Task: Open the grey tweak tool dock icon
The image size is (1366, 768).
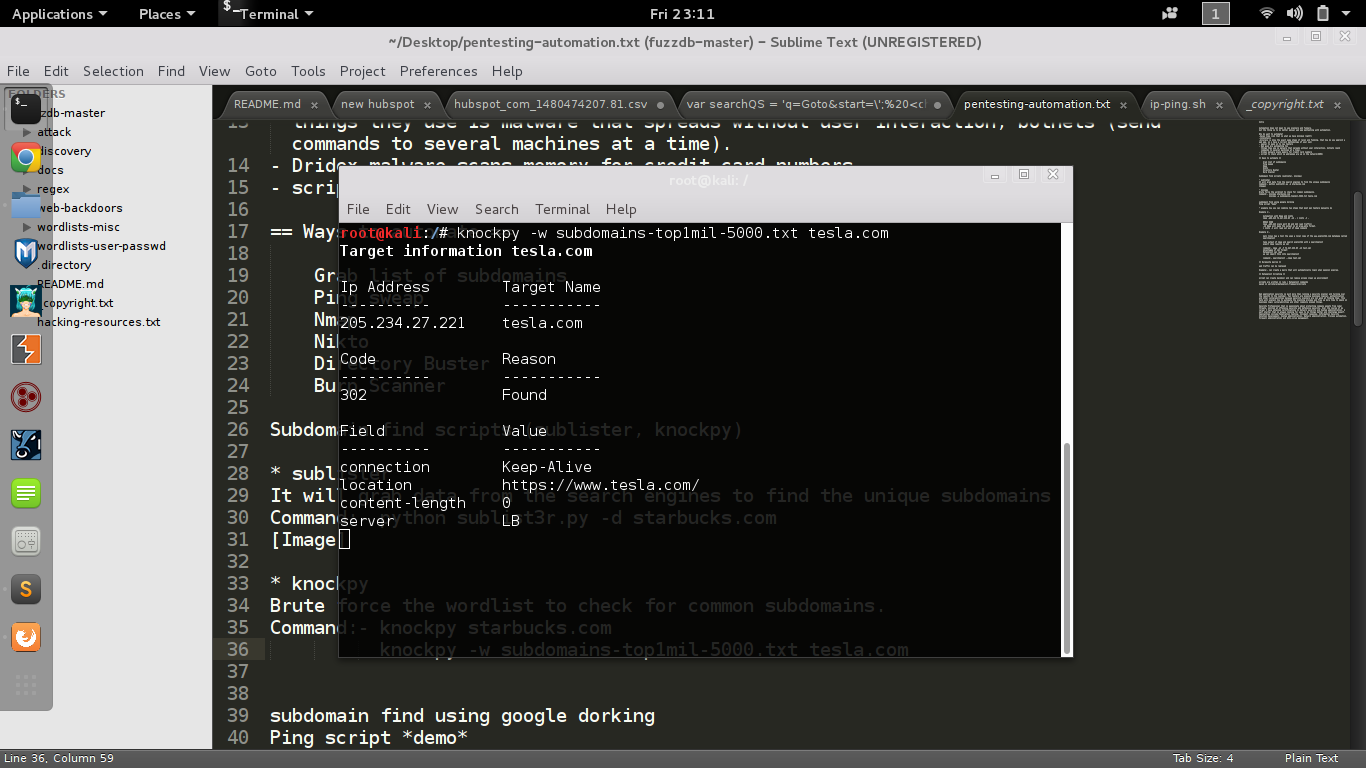Action: (x=26, y=541)
